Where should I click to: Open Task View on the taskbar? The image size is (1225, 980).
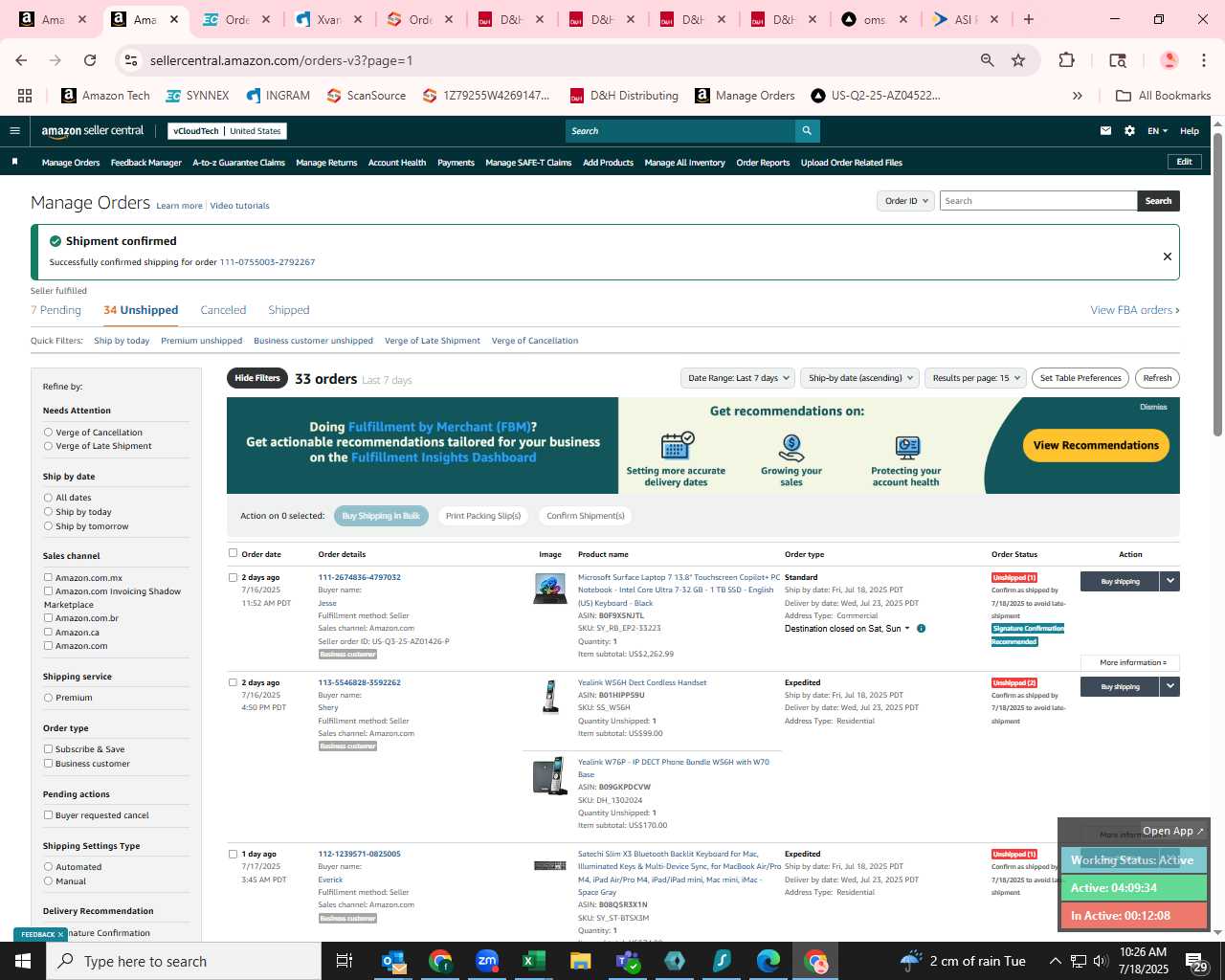345,961
